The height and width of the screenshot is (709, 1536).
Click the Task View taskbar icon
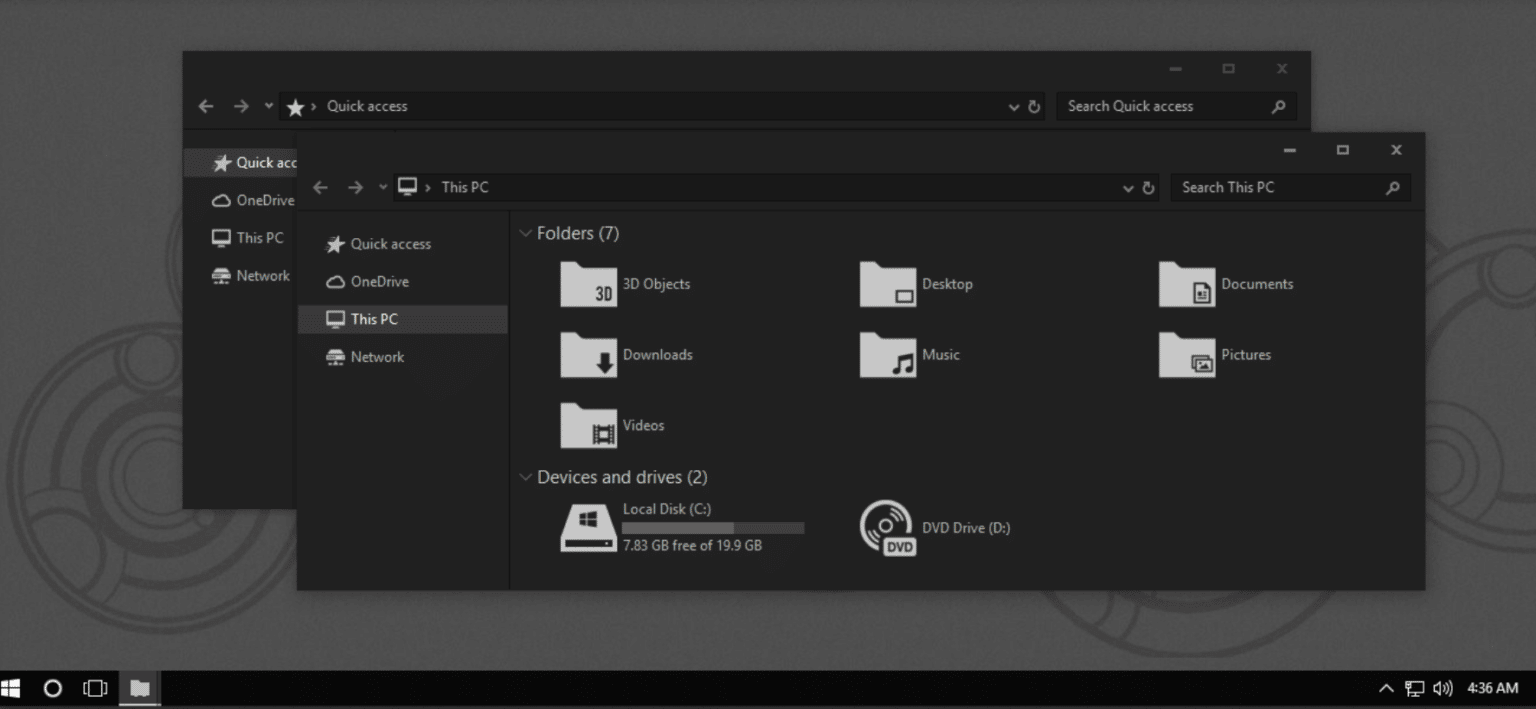tap(95, 688)
